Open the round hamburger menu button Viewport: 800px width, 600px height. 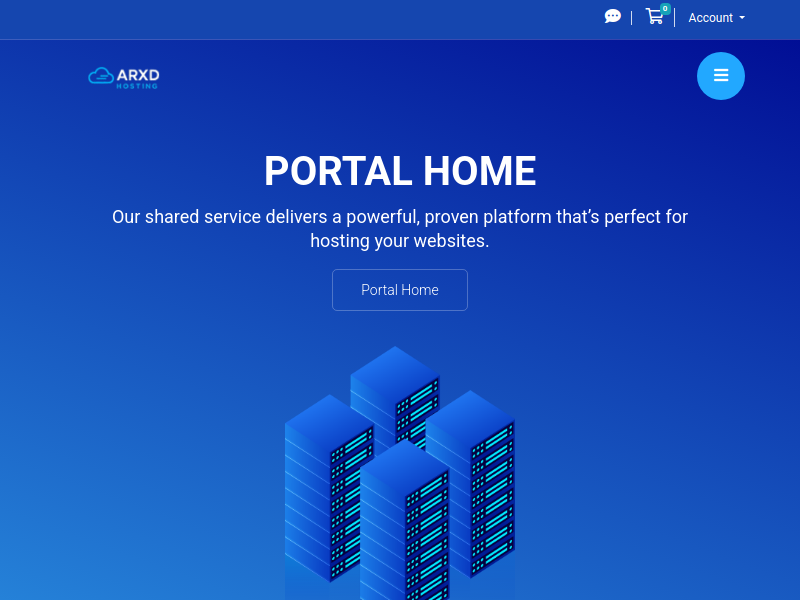(721, 76)
